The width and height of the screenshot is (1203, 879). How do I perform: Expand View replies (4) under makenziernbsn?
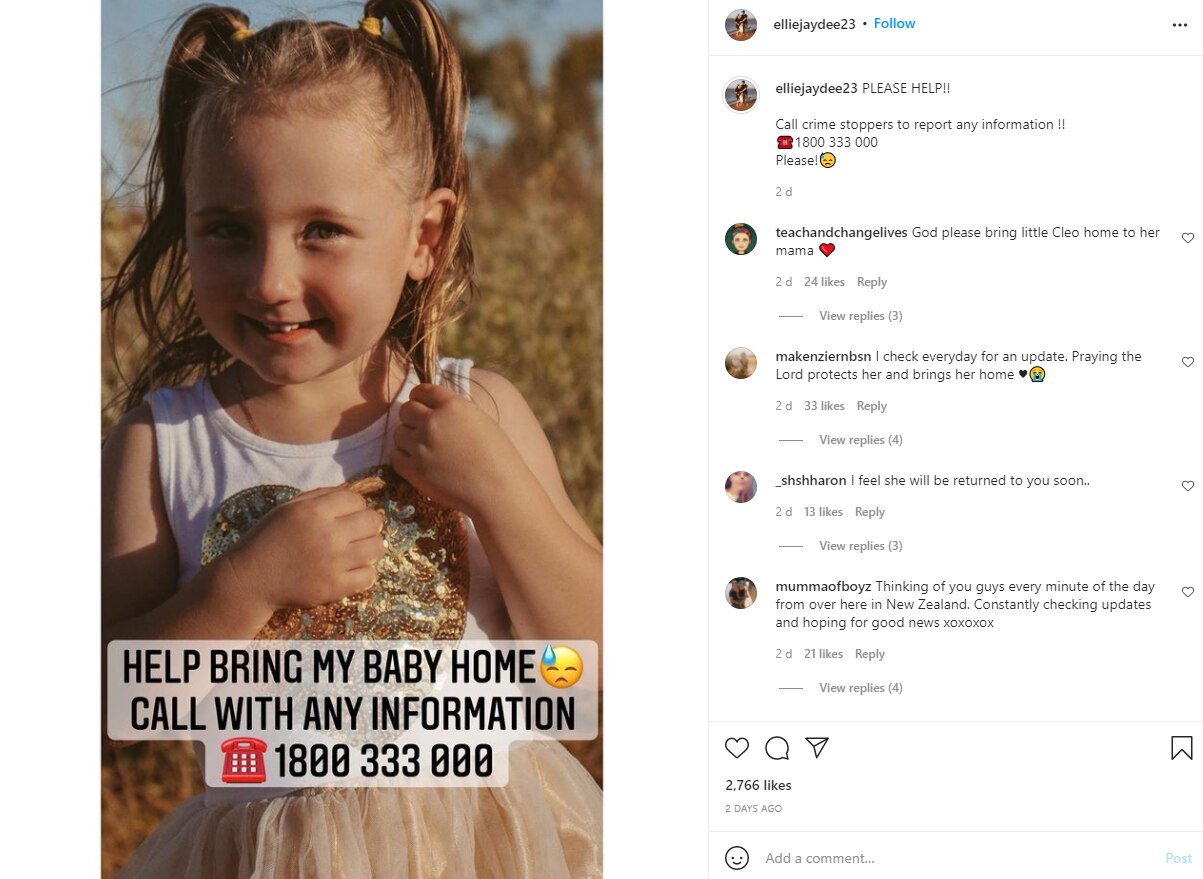(x=860, y=440)
